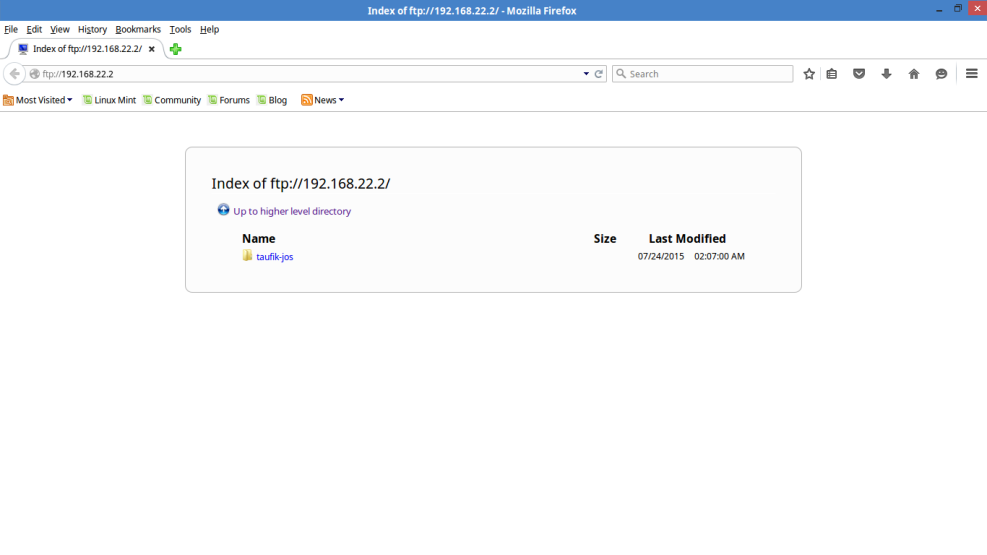Screen dimensions: 987x555
Task: Click the back arrow button
Action: 14,74
